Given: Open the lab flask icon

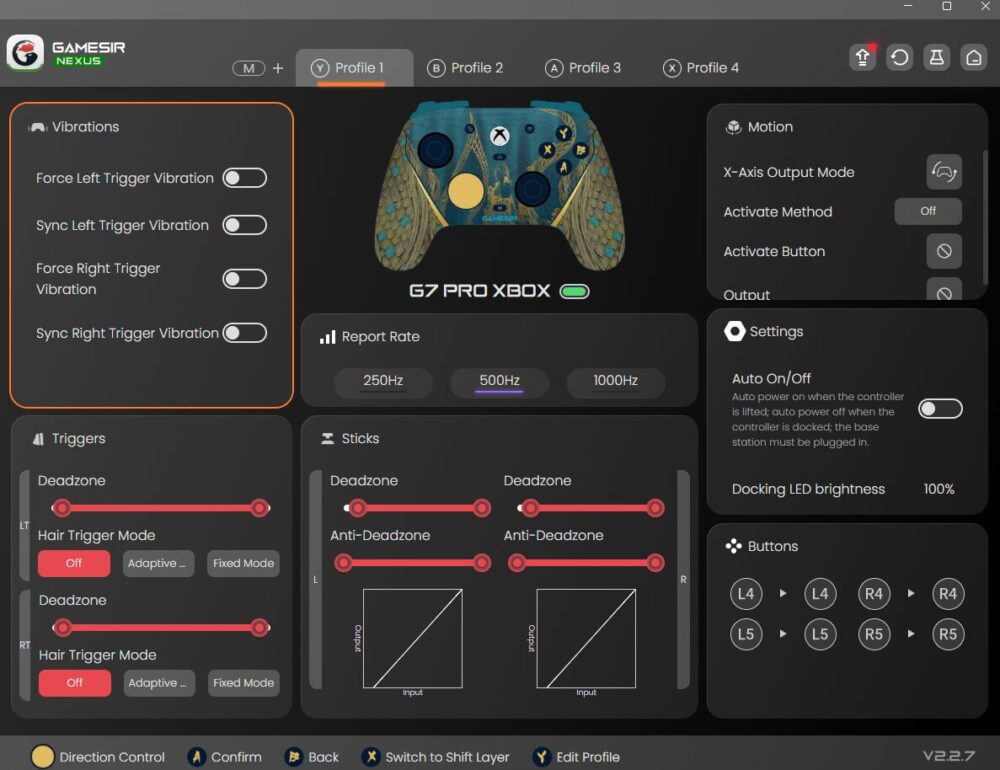Looking at the screenshot, I should click(937, 57).
